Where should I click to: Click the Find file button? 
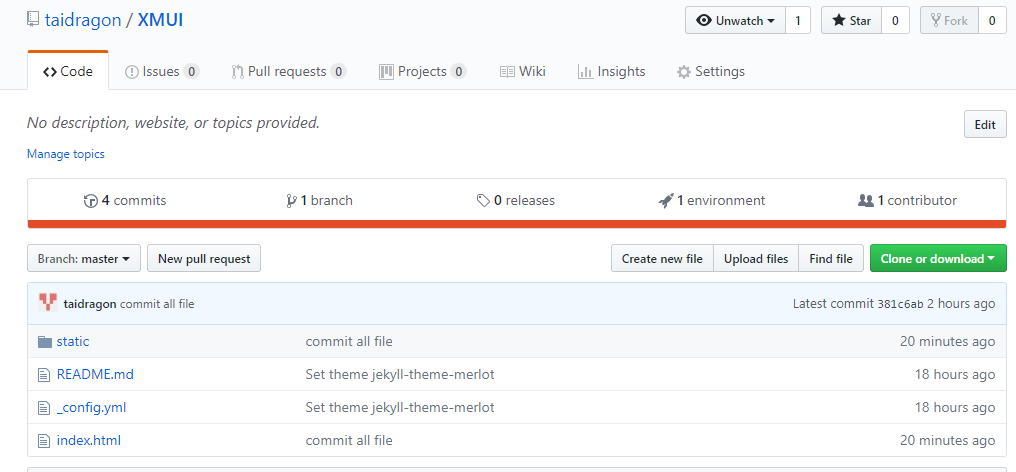pyautogui.click(x=831, y=258)
